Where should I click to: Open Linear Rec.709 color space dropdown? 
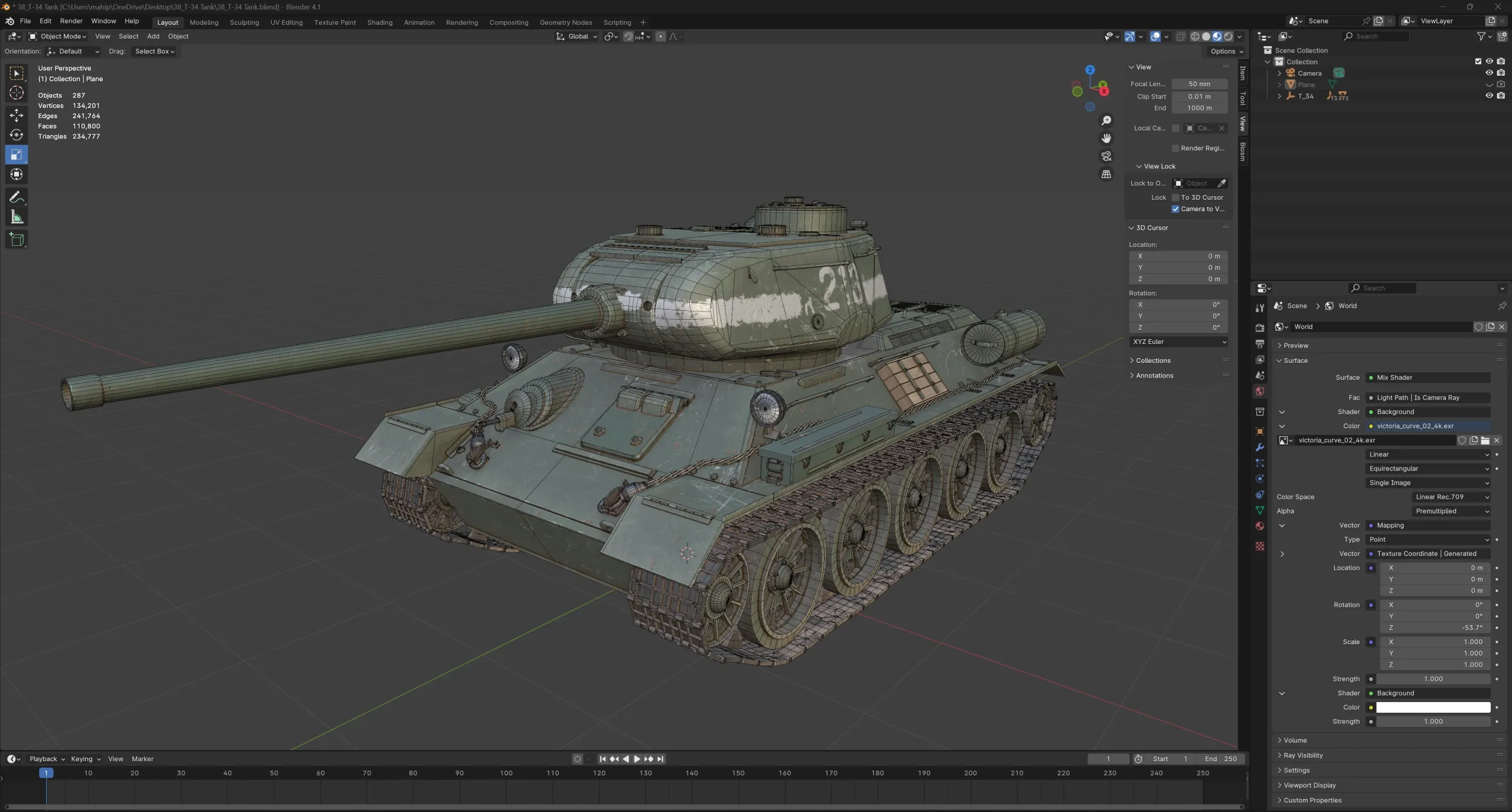click(1452, 497)
